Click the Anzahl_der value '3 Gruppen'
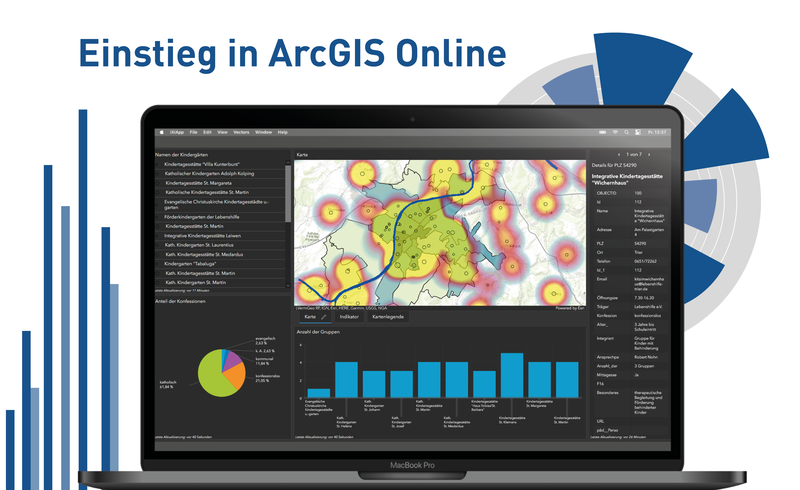800x490 pixels. 644,366
